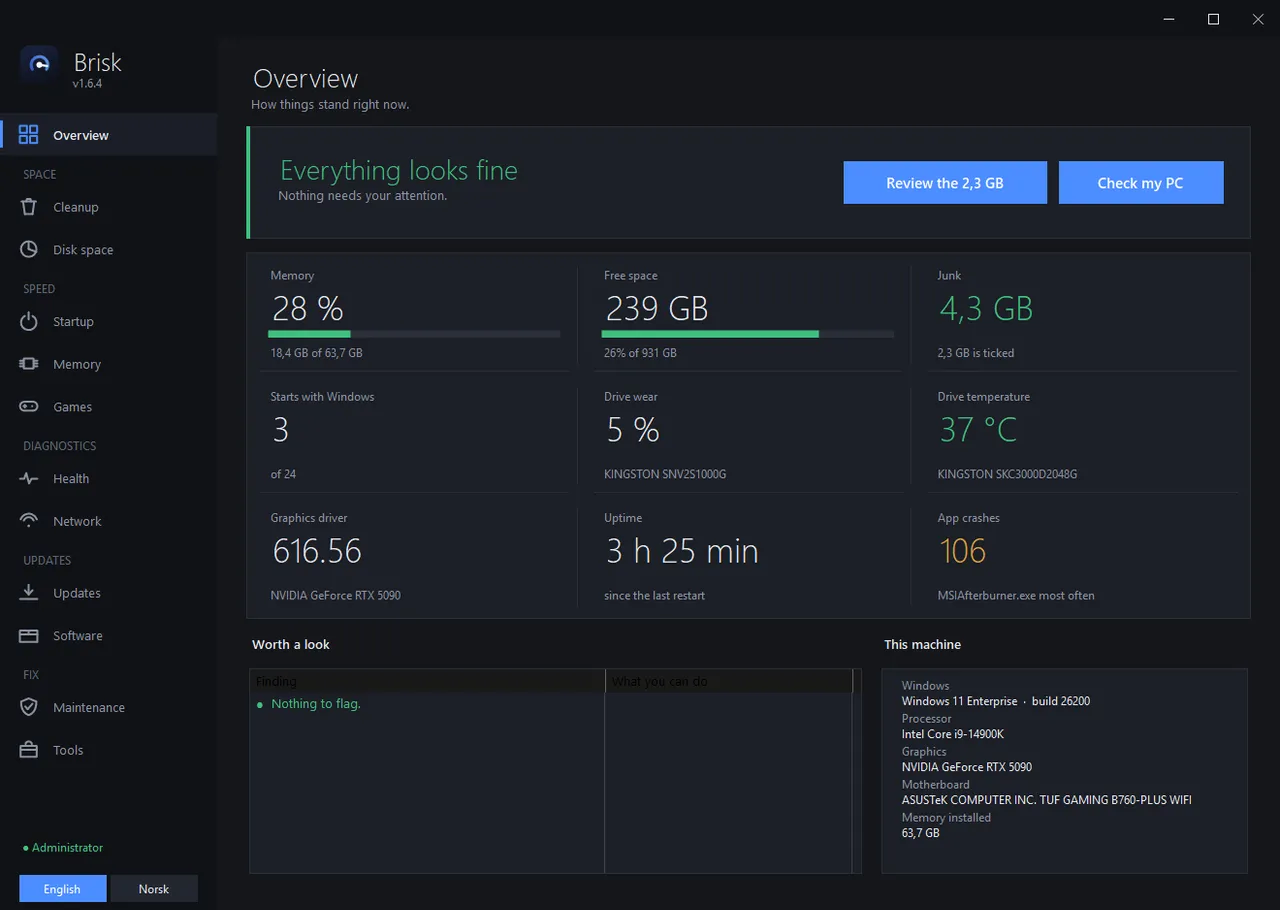
Task: Click MSIAfterburner.exe most often text
Action: coord(1016,596)
